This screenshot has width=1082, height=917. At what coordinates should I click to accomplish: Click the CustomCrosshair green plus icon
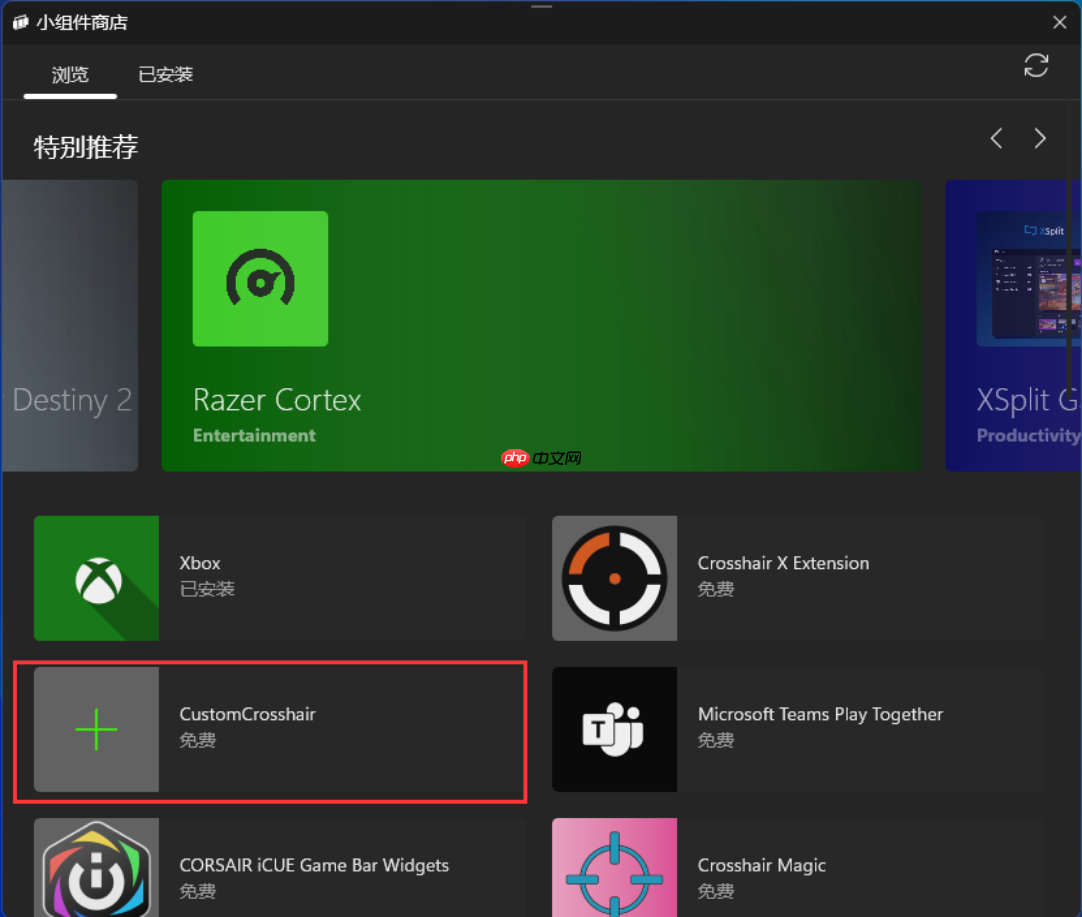[97, 729]
